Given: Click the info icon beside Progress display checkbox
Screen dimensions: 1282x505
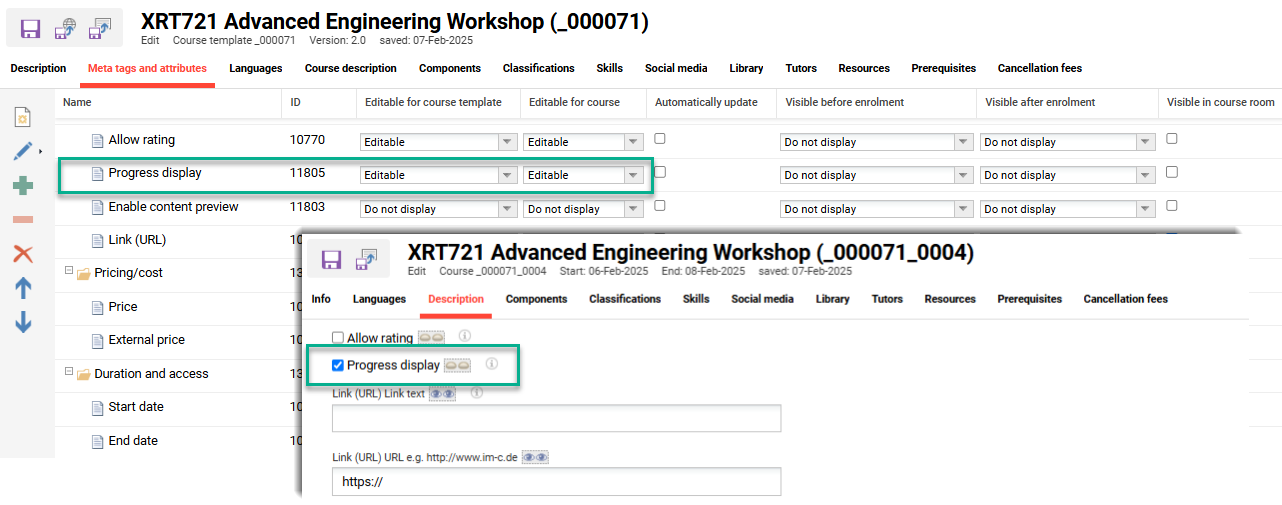Looking at the screenshot, I should coord(491,364).
